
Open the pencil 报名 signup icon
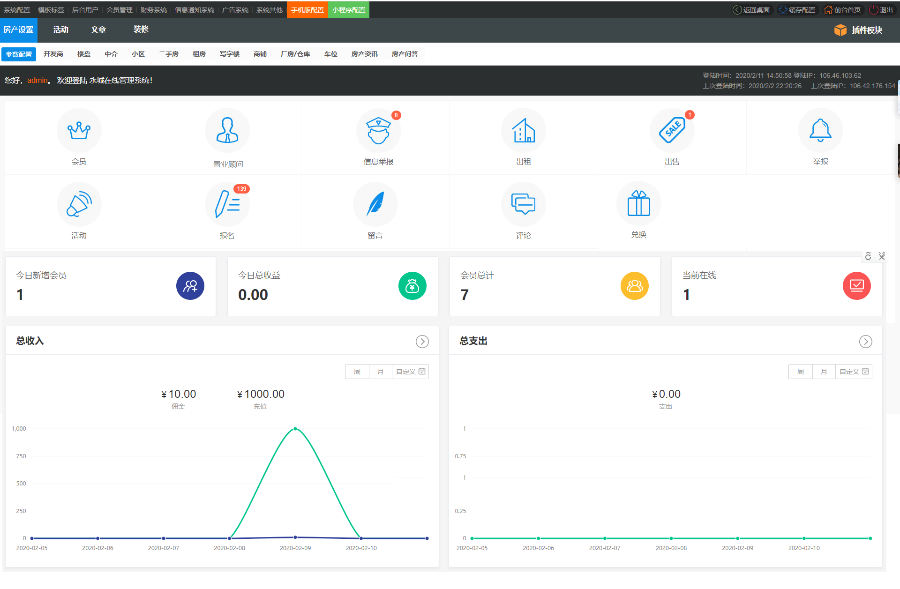227,204
